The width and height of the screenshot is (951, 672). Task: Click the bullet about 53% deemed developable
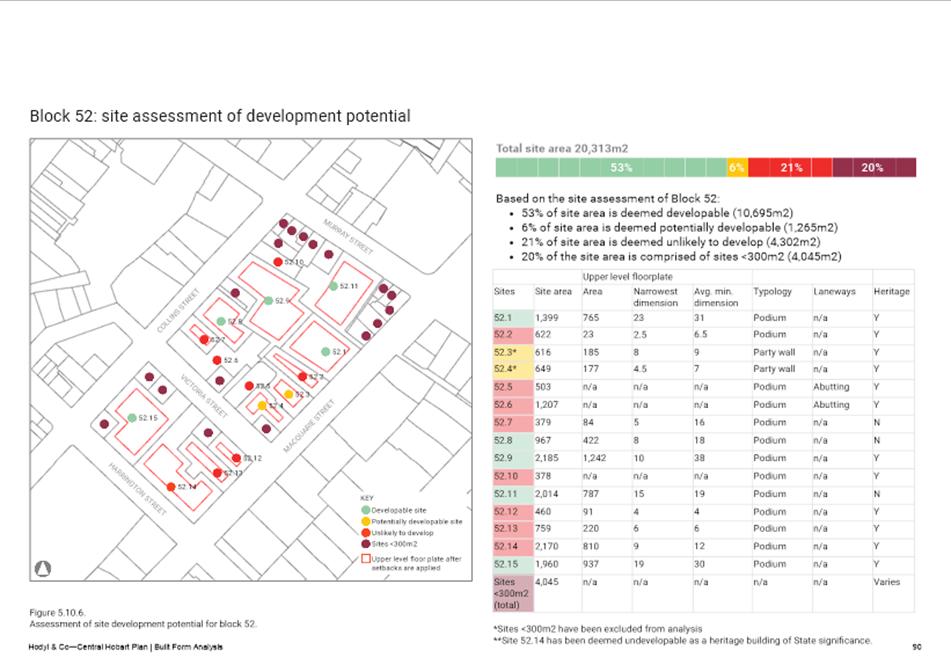click(x=657, y=213)
